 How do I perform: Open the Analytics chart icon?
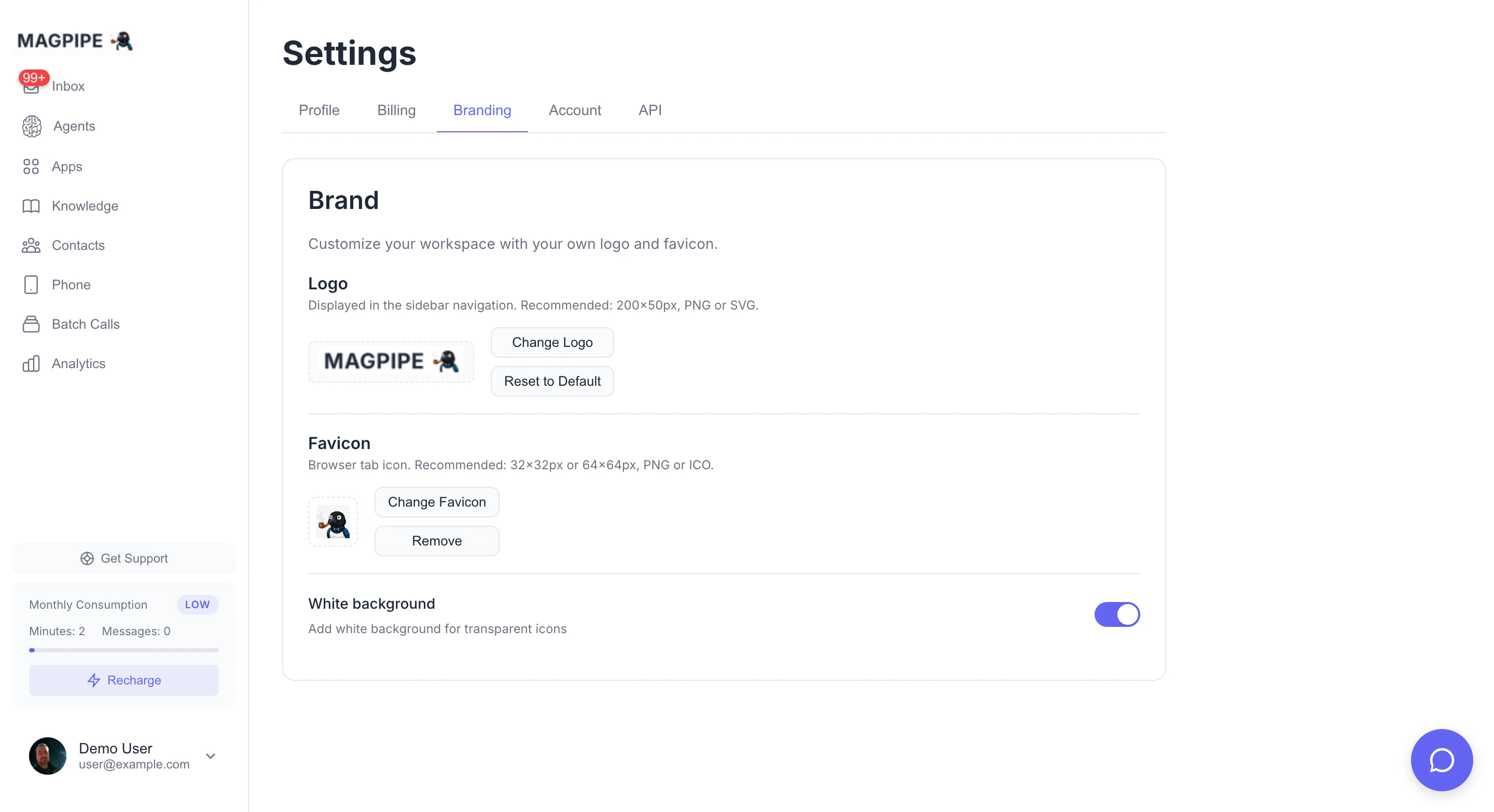coord(31,363)
